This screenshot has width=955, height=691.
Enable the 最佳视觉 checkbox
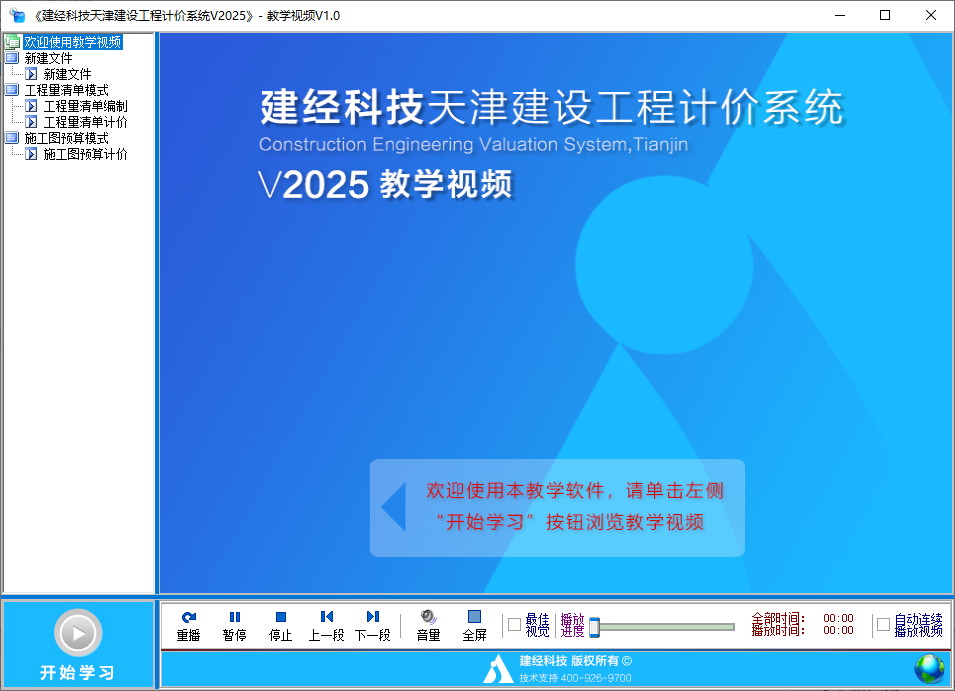tap(515, 625)
